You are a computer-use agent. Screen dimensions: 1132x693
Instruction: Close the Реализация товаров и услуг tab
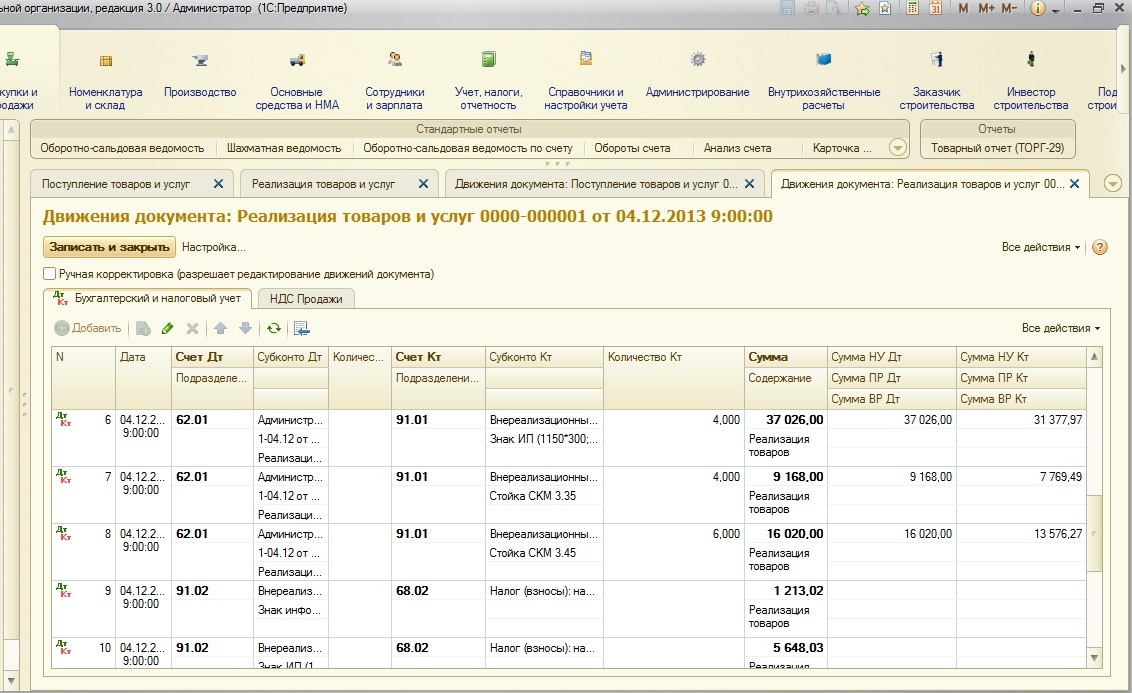pos(423,184)
